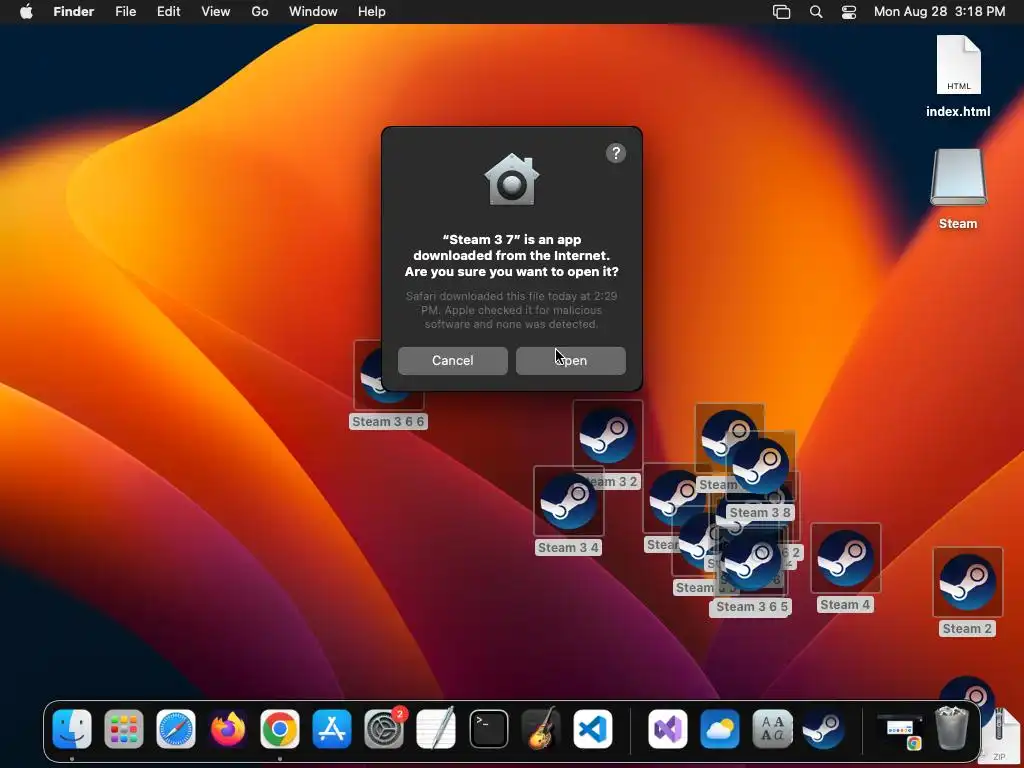Open Launchpad from the Dock
Screen dimensions: 1024x768
[123, 728]
